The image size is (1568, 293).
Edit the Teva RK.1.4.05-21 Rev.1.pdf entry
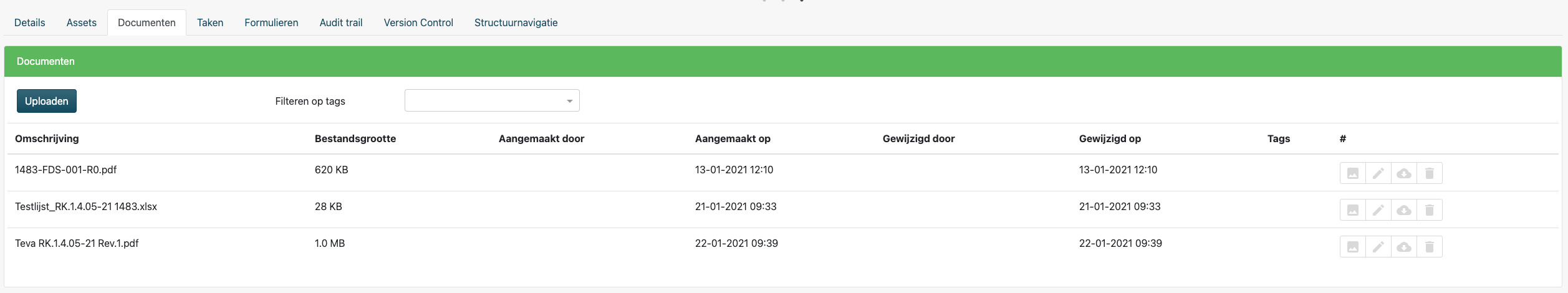(1378, 247)
